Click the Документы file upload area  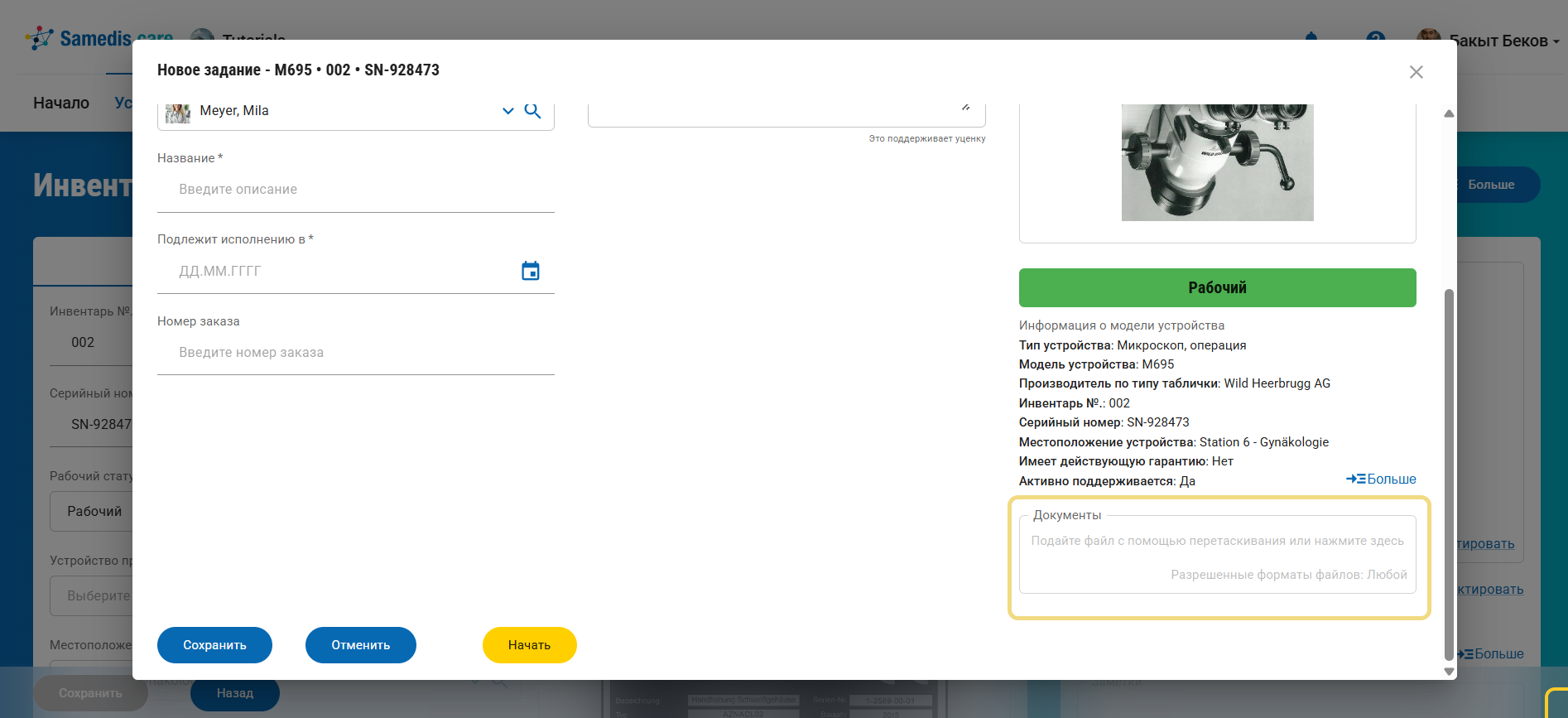[x=1217, y=557]
